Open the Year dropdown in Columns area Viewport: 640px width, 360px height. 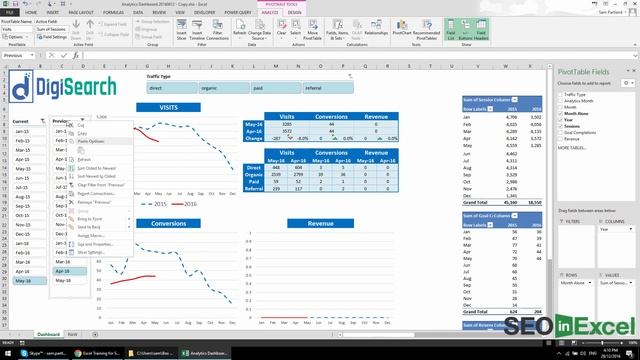point(631,229)
